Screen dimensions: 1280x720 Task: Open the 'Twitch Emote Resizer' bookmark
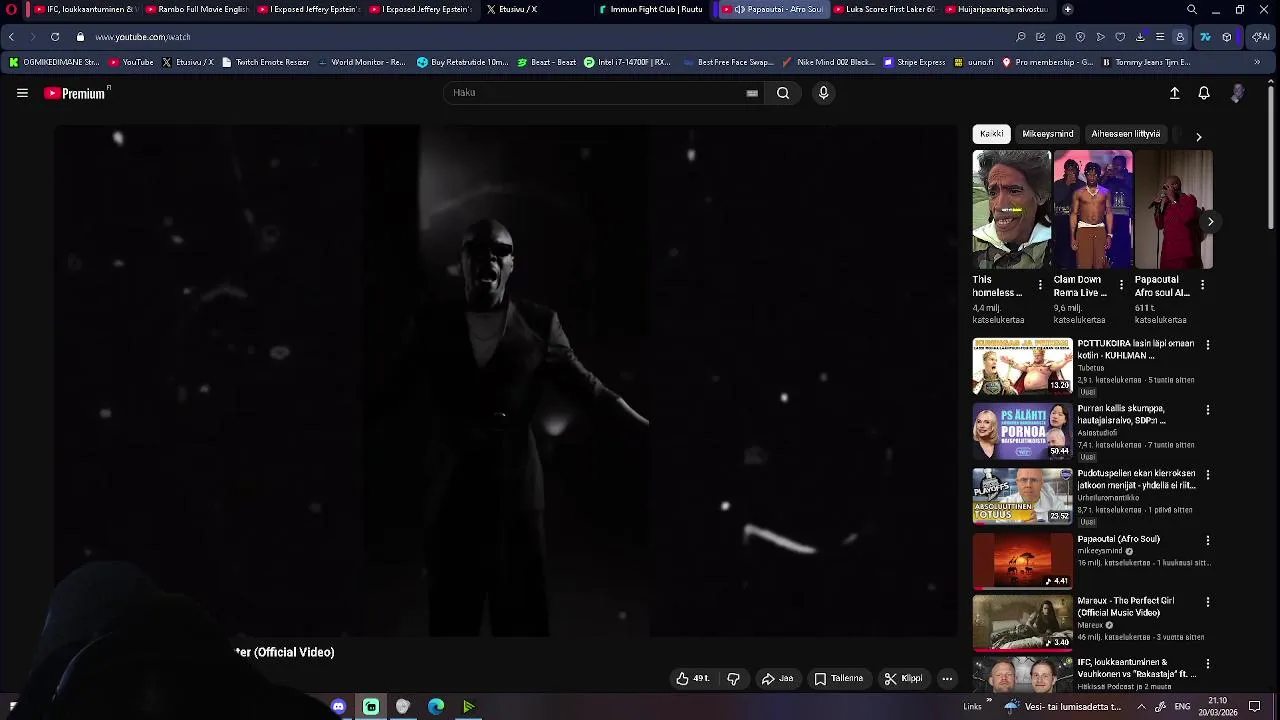click(265, 62)
